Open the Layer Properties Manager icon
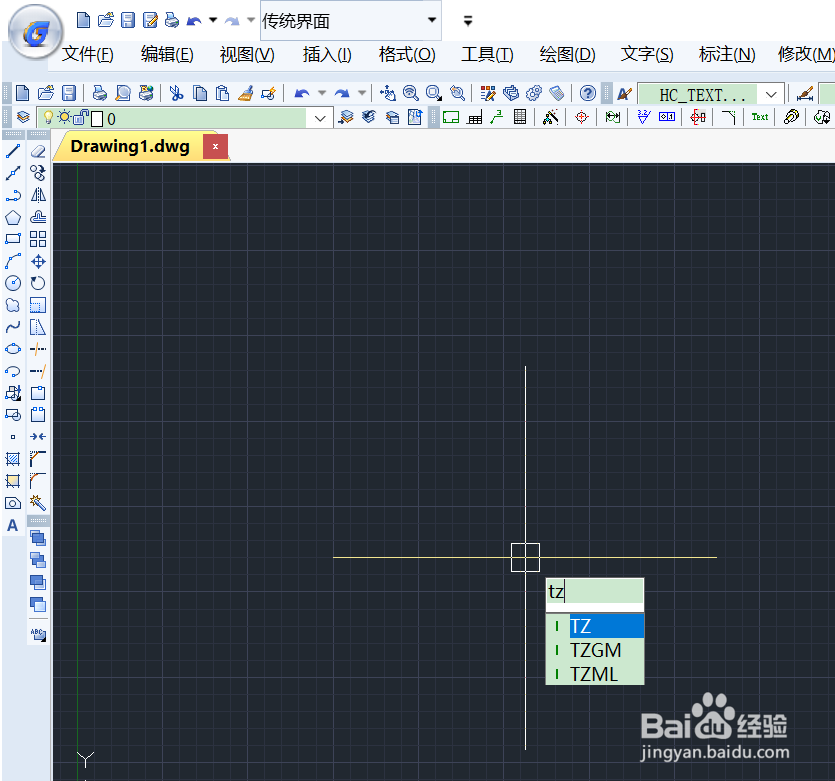The image size is (835, 781). [23, 117]
